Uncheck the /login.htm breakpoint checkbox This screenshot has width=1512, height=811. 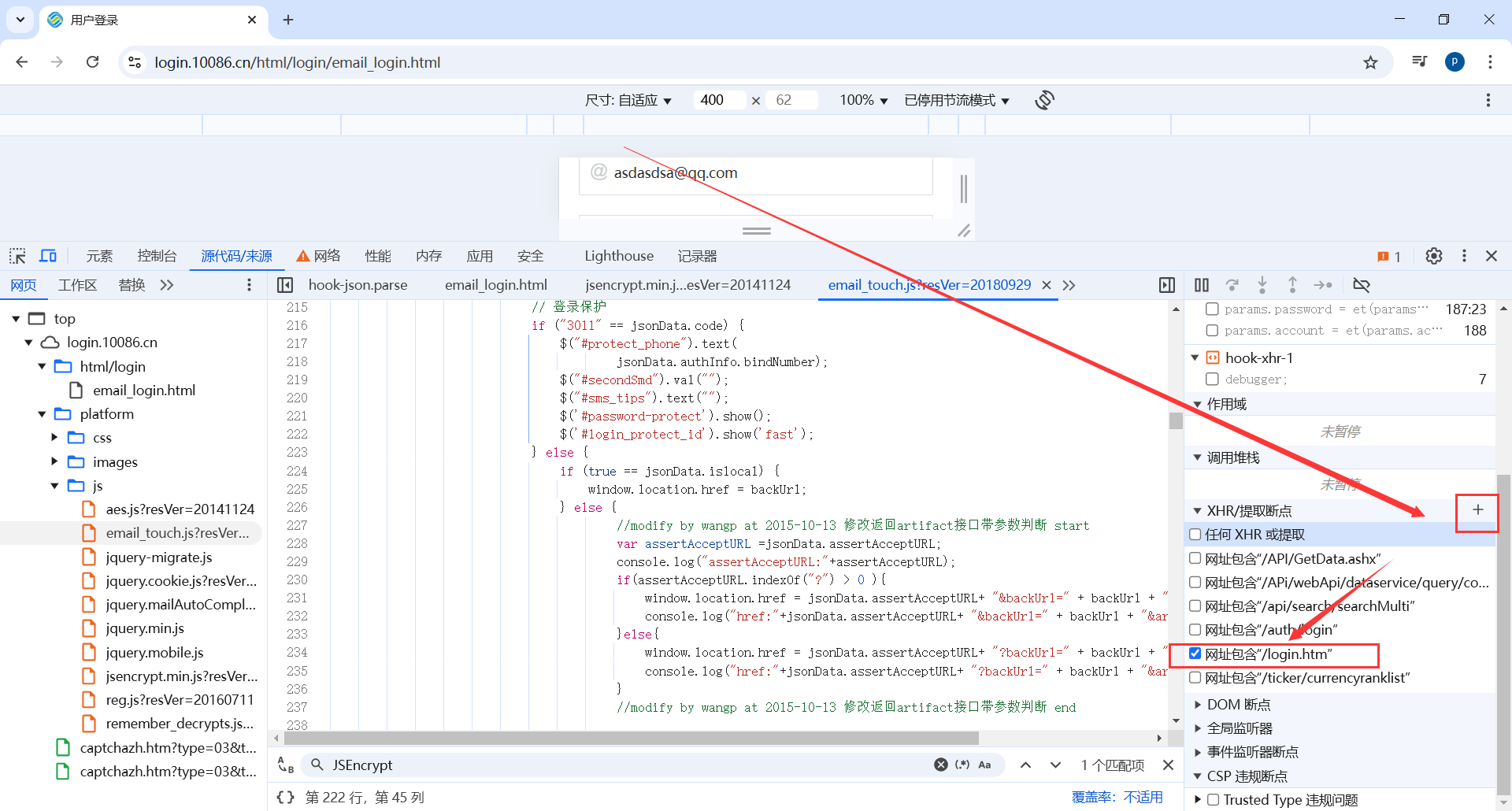pyautogui.click(x=1195, y=654)
